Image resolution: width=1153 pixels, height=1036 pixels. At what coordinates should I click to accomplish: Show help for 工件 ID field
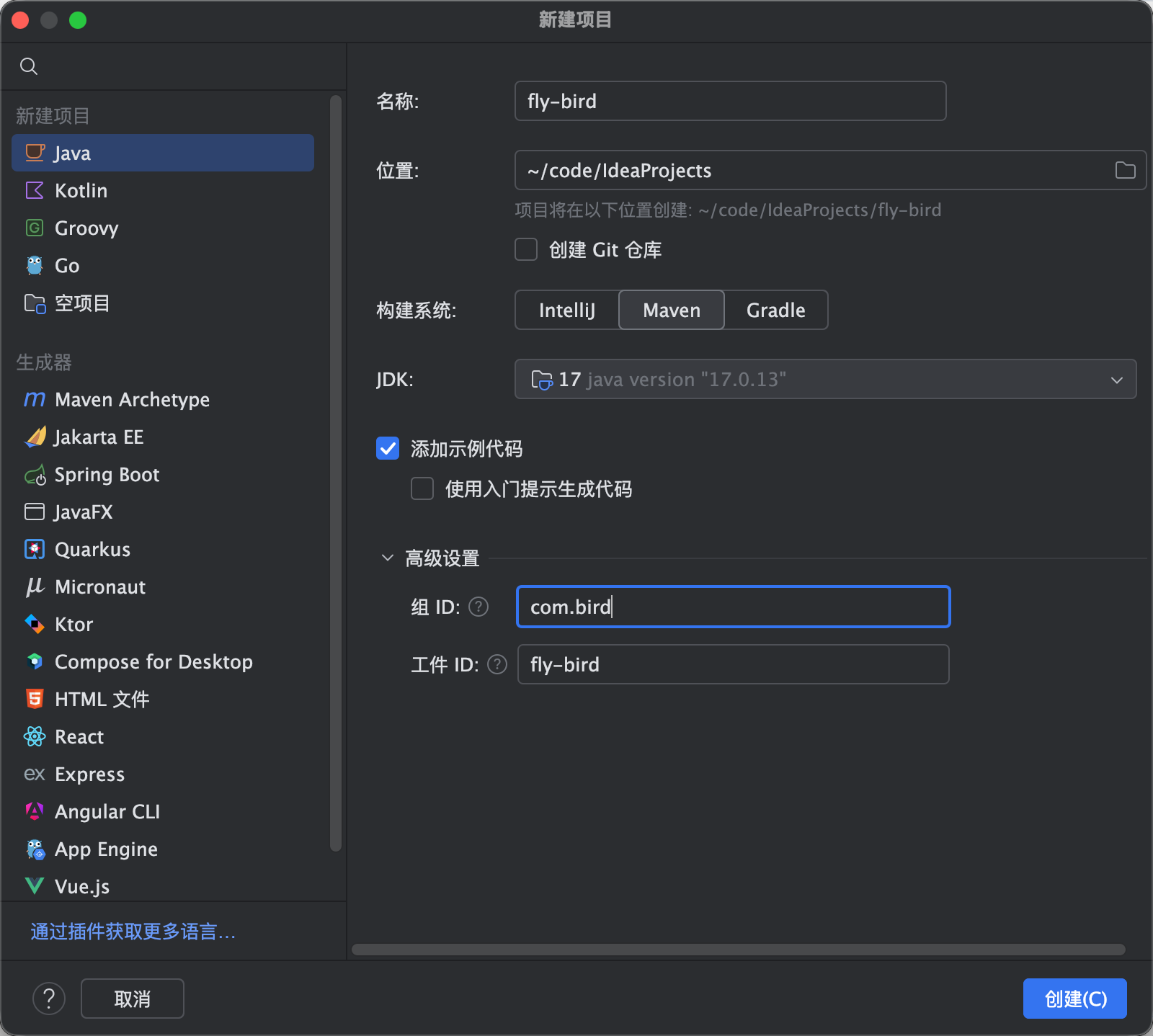click(x=497, y=664)
